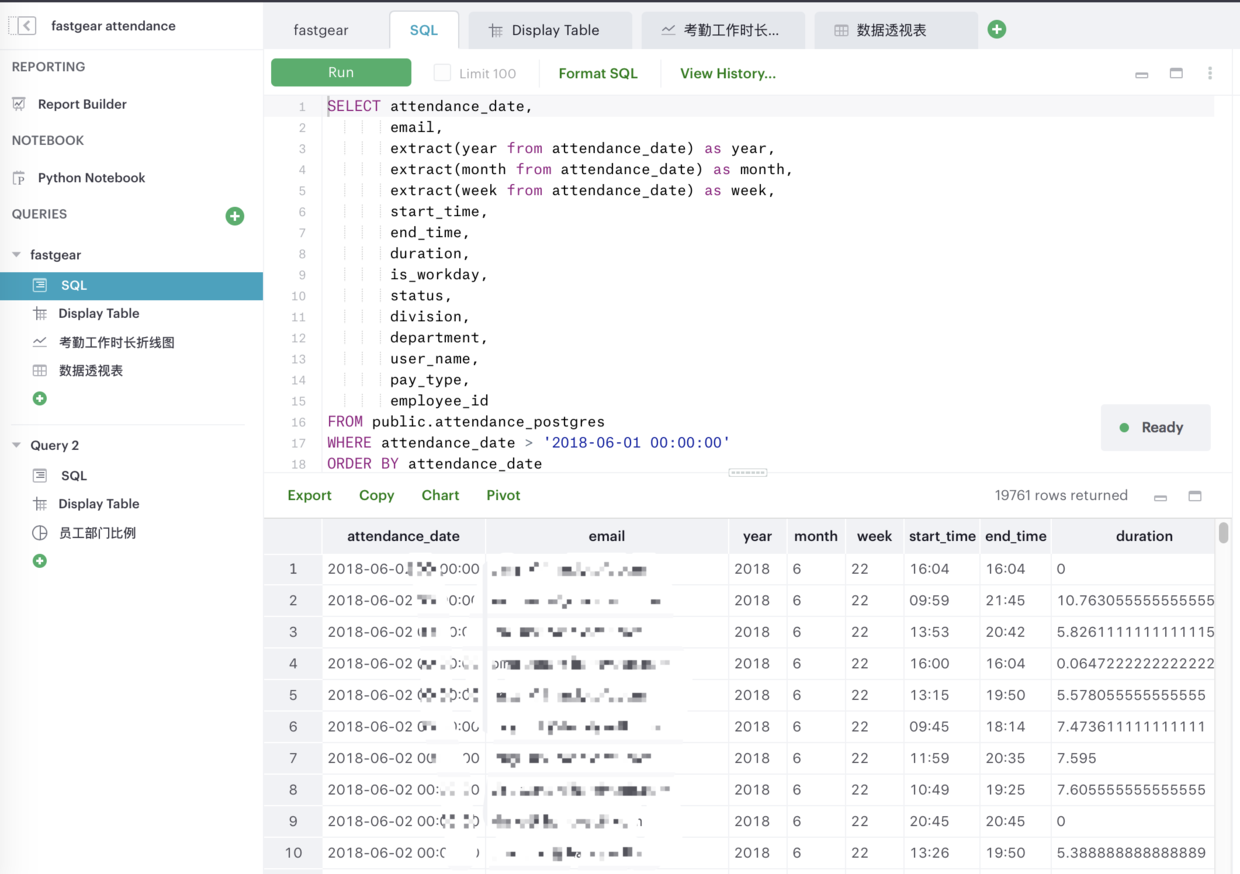
Task: Click 19761 rows returned text
Action: coord(1061,495)
